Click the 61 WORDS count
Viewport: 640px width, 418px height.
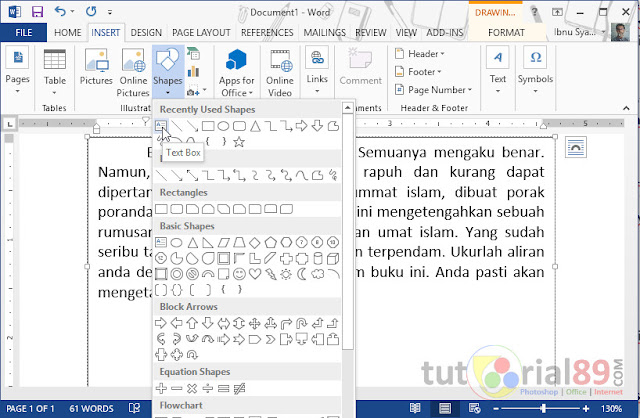click(91, 409)
